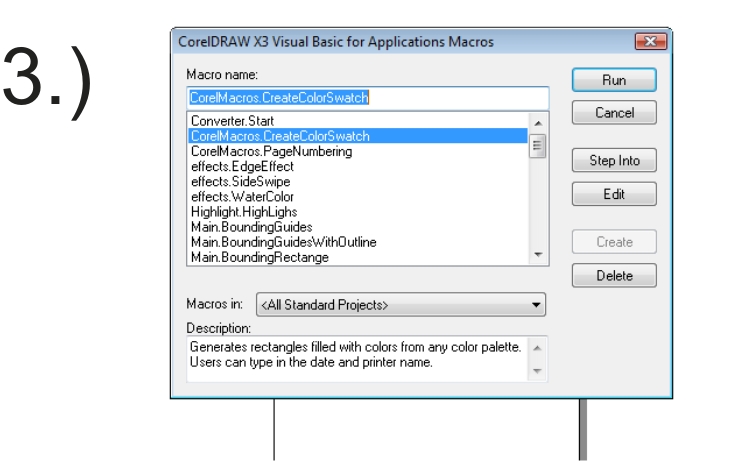
Task: Click the macro list scrollbar thumb
Action: click(x=537, y=146)
